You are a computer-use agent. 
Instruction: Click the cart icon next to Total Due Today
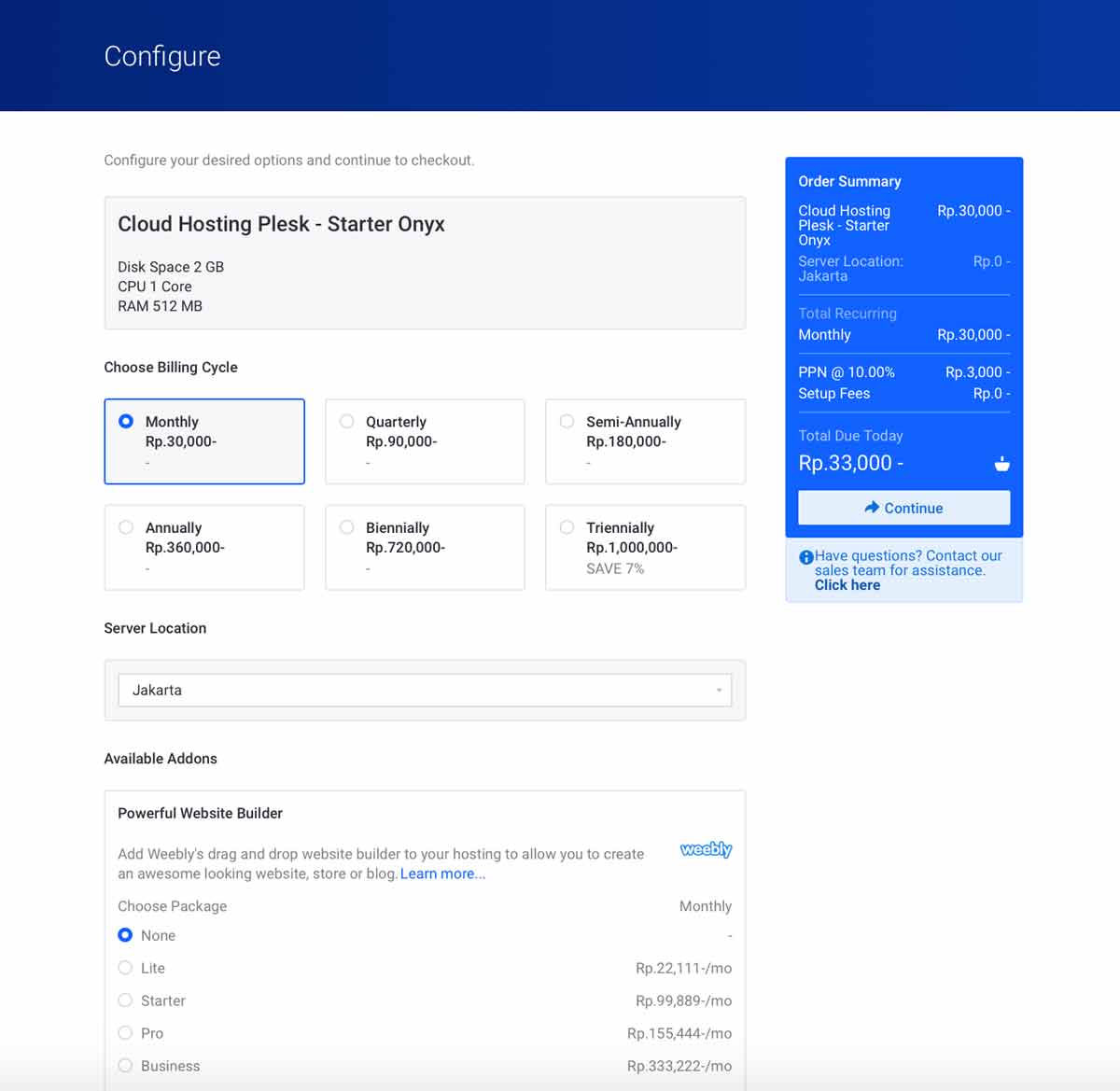(1001, 463)
